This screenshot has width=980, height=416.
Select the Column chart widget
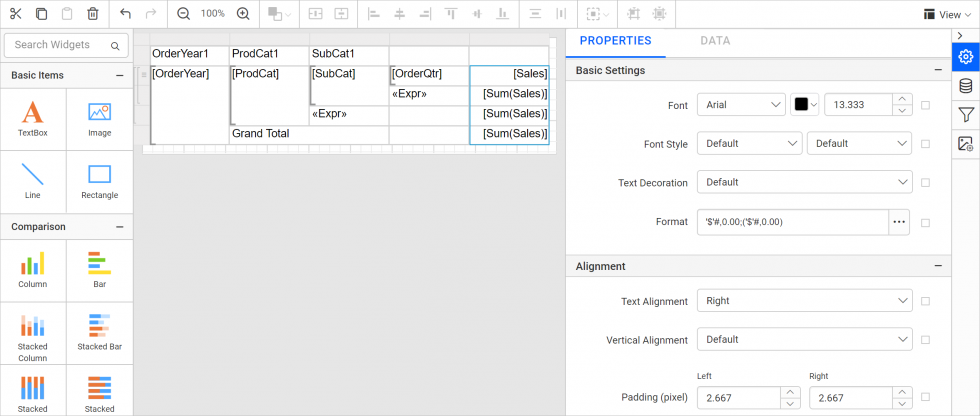tap(32, 270)
